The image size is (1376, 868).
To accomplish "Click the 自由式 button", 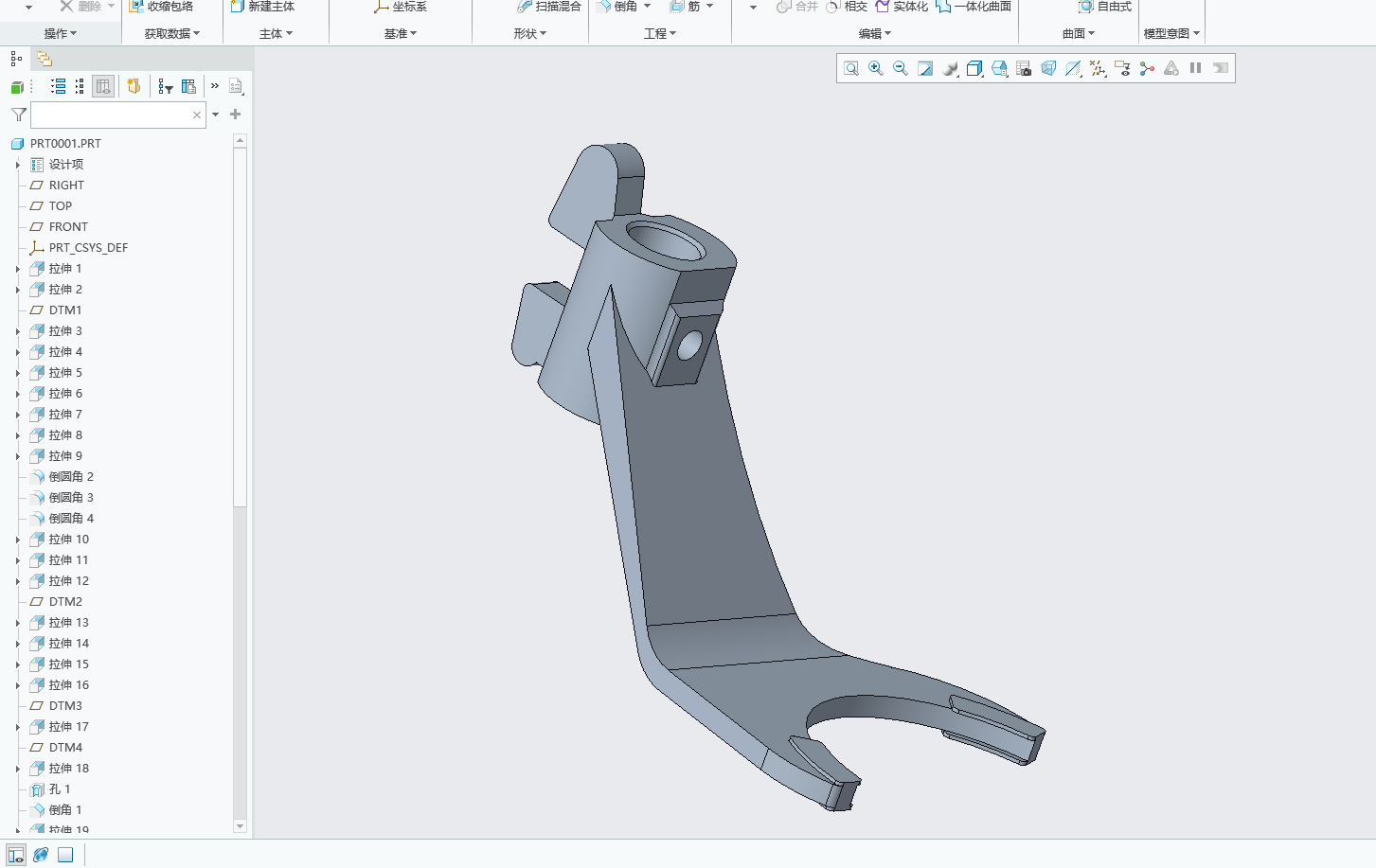I will click(1105, 6).
